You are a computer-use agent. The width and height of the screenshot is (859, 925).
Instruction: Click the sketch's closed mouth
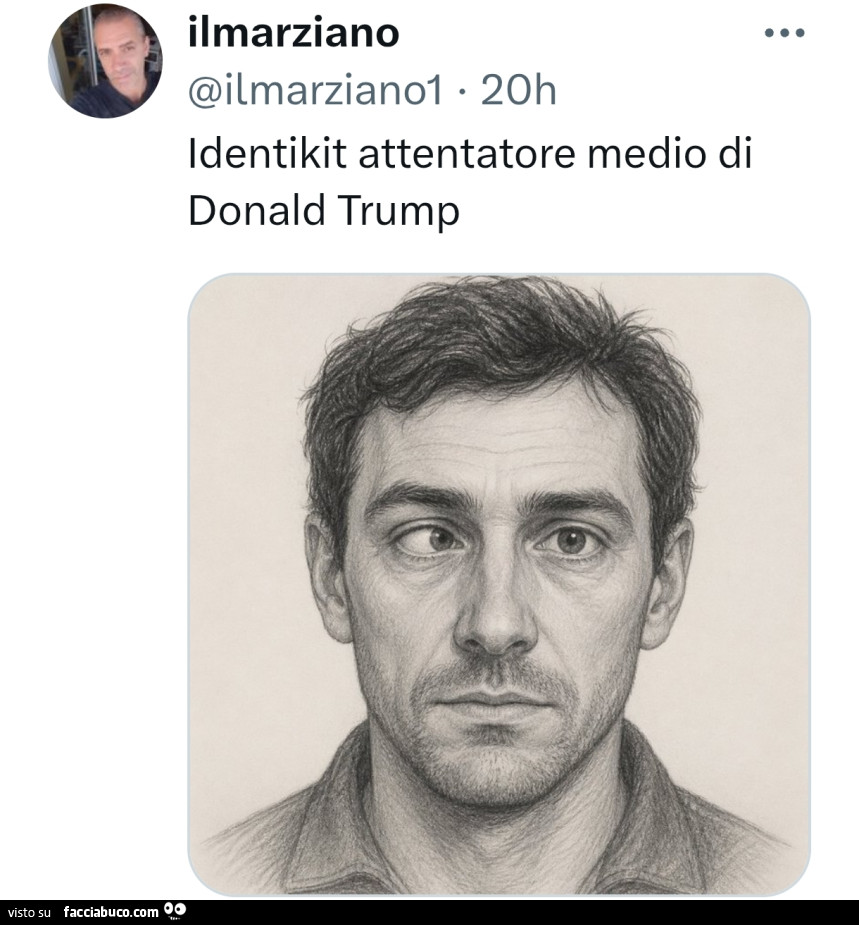click(x=497, y=700)
